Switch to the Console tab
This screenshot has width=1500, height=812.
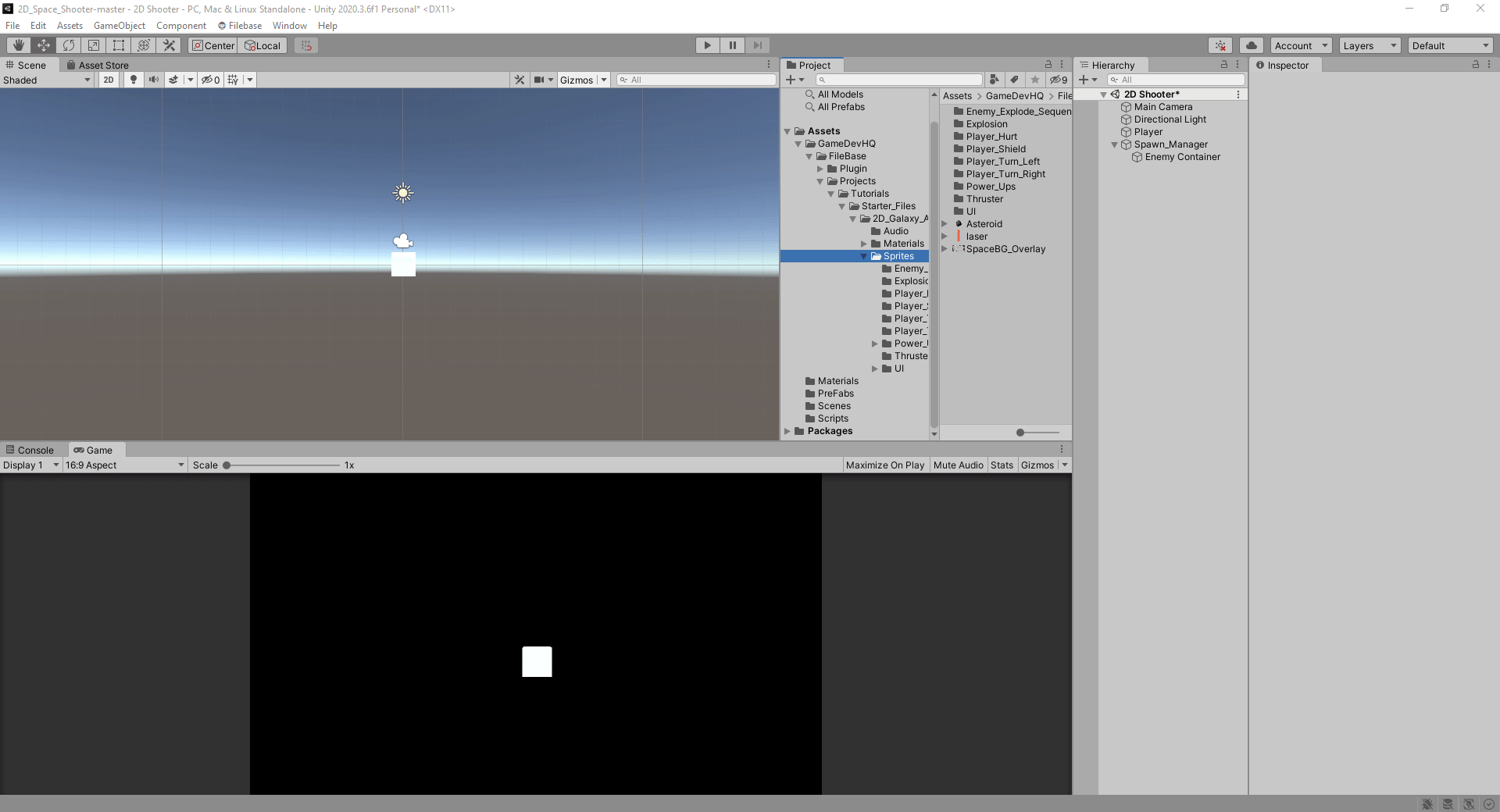(x=31, y=450)
